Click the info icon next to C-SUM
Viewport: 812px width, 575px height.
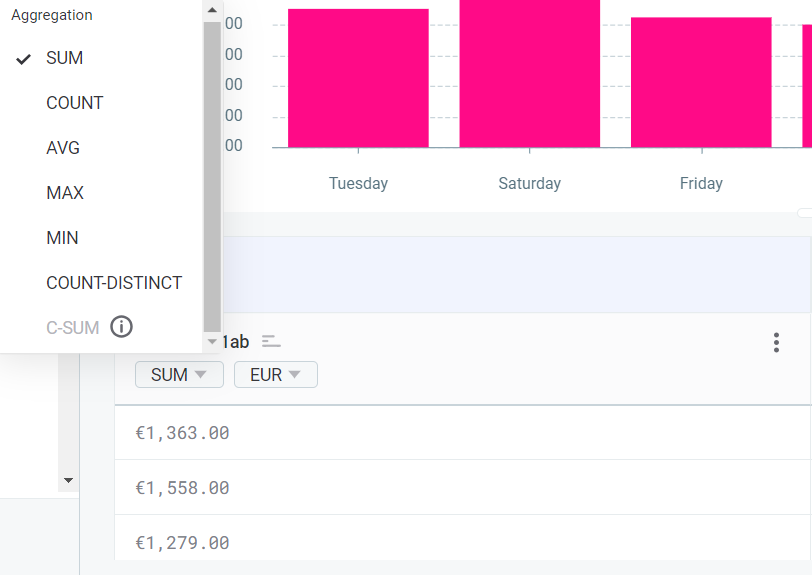pyautogui.click(x=121, y=327)
